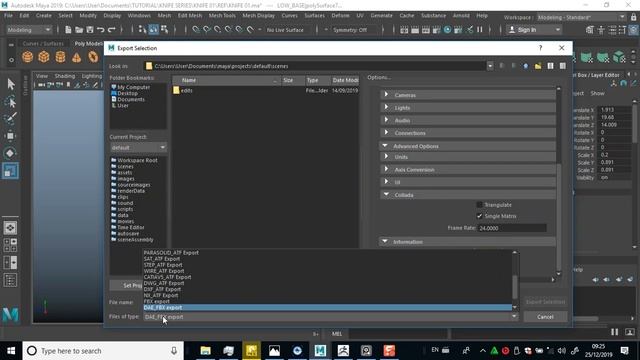The image size is (640, 360).
Task: Expand the Cameras section
Action: click(468, 95)
